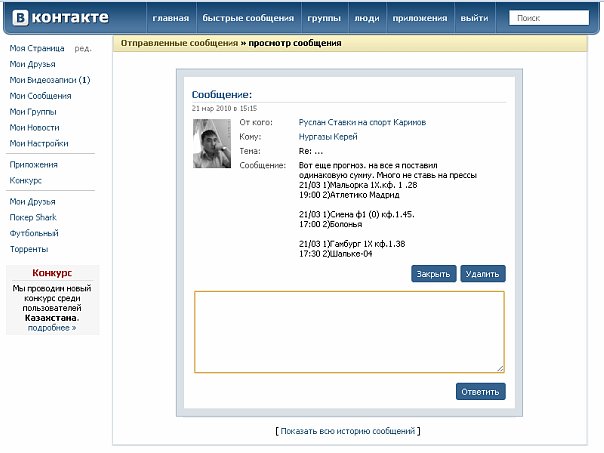Screen dimensions: 604x453
Task: Open главная in top navigation
Action: [x=170, y=19]
